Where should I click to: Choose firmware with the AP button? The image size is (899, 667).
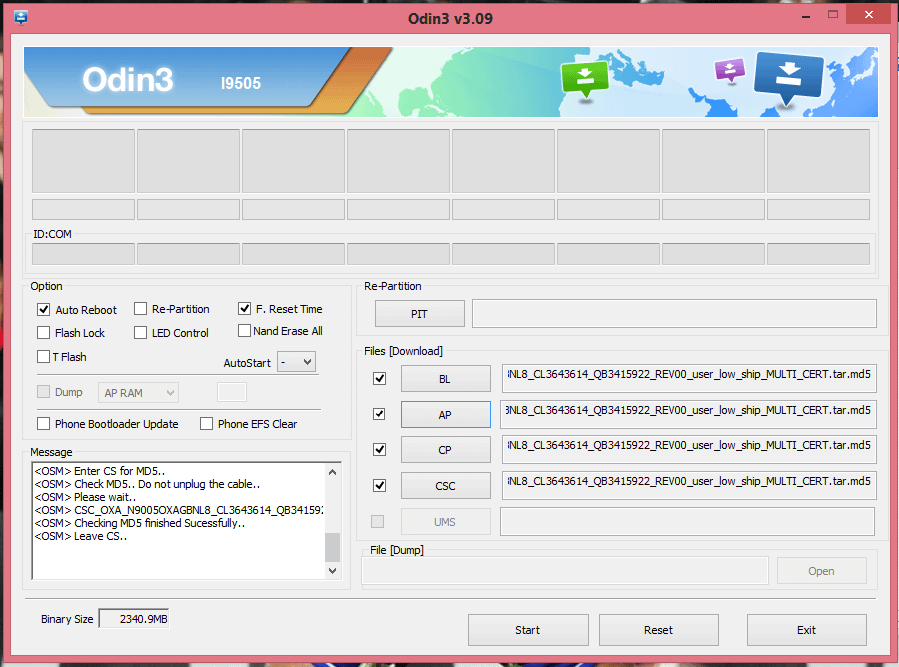[445, 414]
